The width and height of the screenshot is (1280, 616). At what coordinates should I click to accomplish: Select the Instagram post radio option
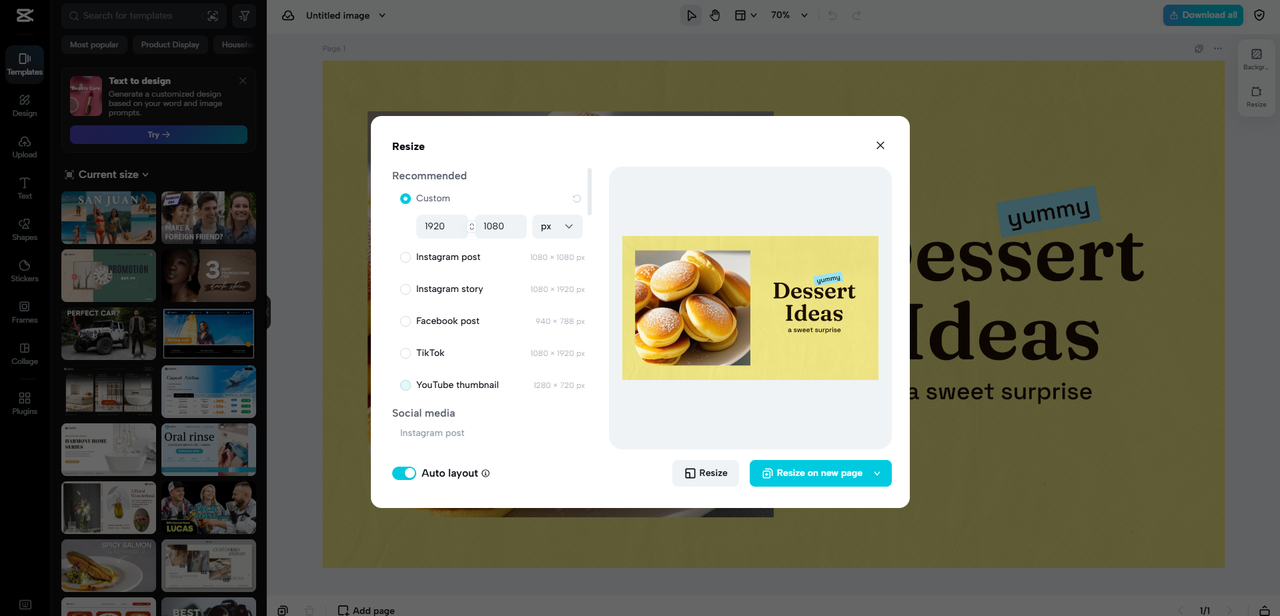click(x=405, y=257)
